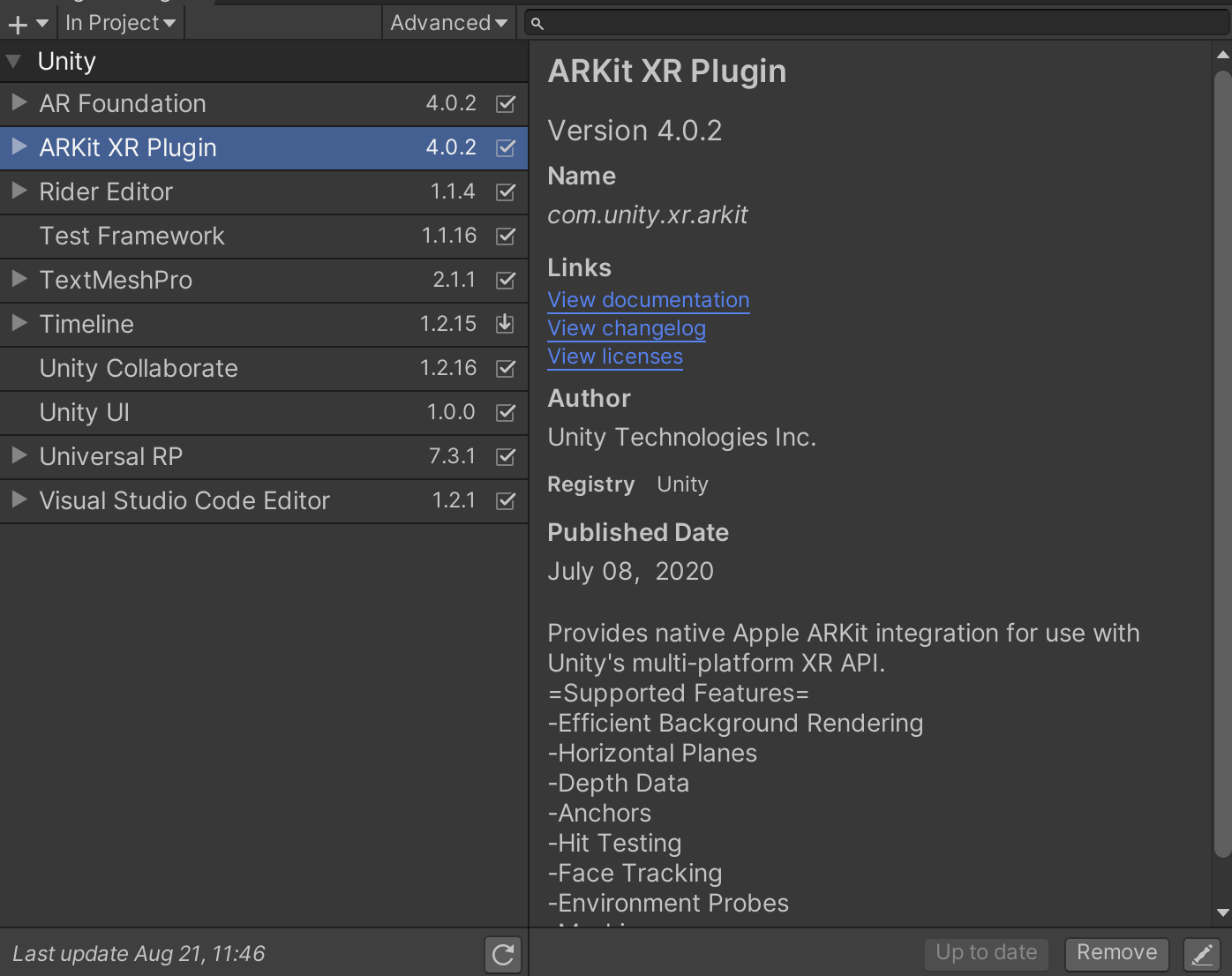Click the Remove package button
1232x976 pixels.
(1116, 953)
